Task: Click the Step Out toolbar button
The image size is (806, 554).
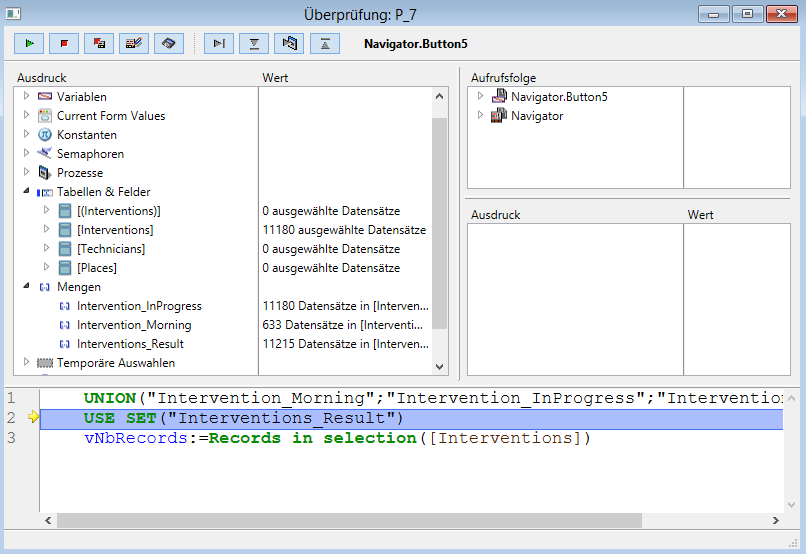Action: [x=324, y=43]
